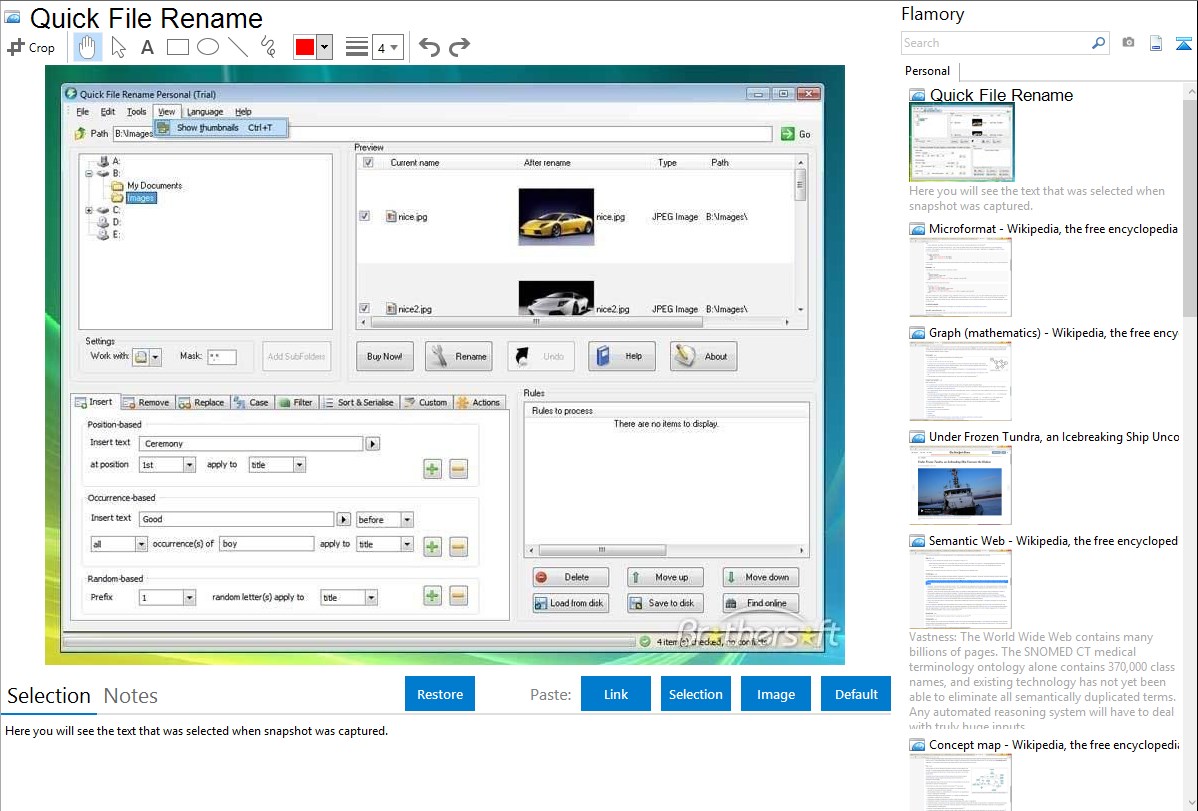The height and width of the screenshot is (811, 1198).
Task: Open the File menu
Action: pos(83,112)
